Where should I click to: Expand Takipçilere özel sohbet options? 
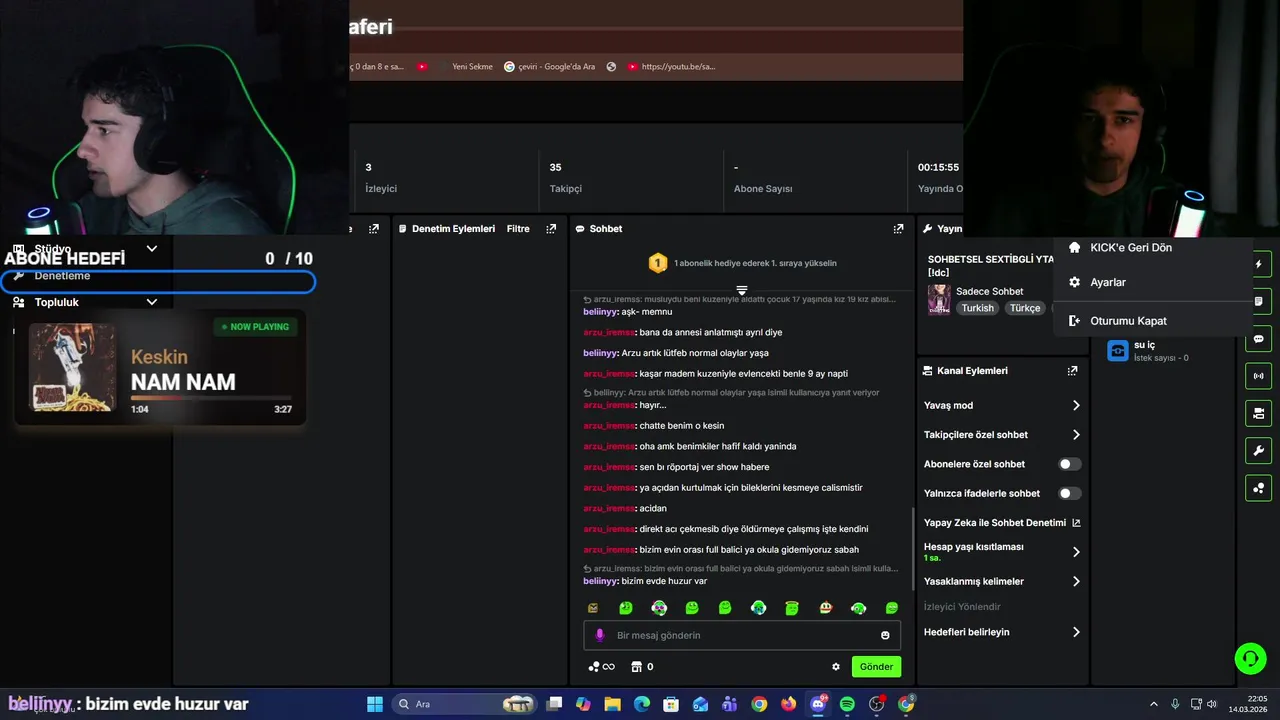click(x=1076, y=435)
